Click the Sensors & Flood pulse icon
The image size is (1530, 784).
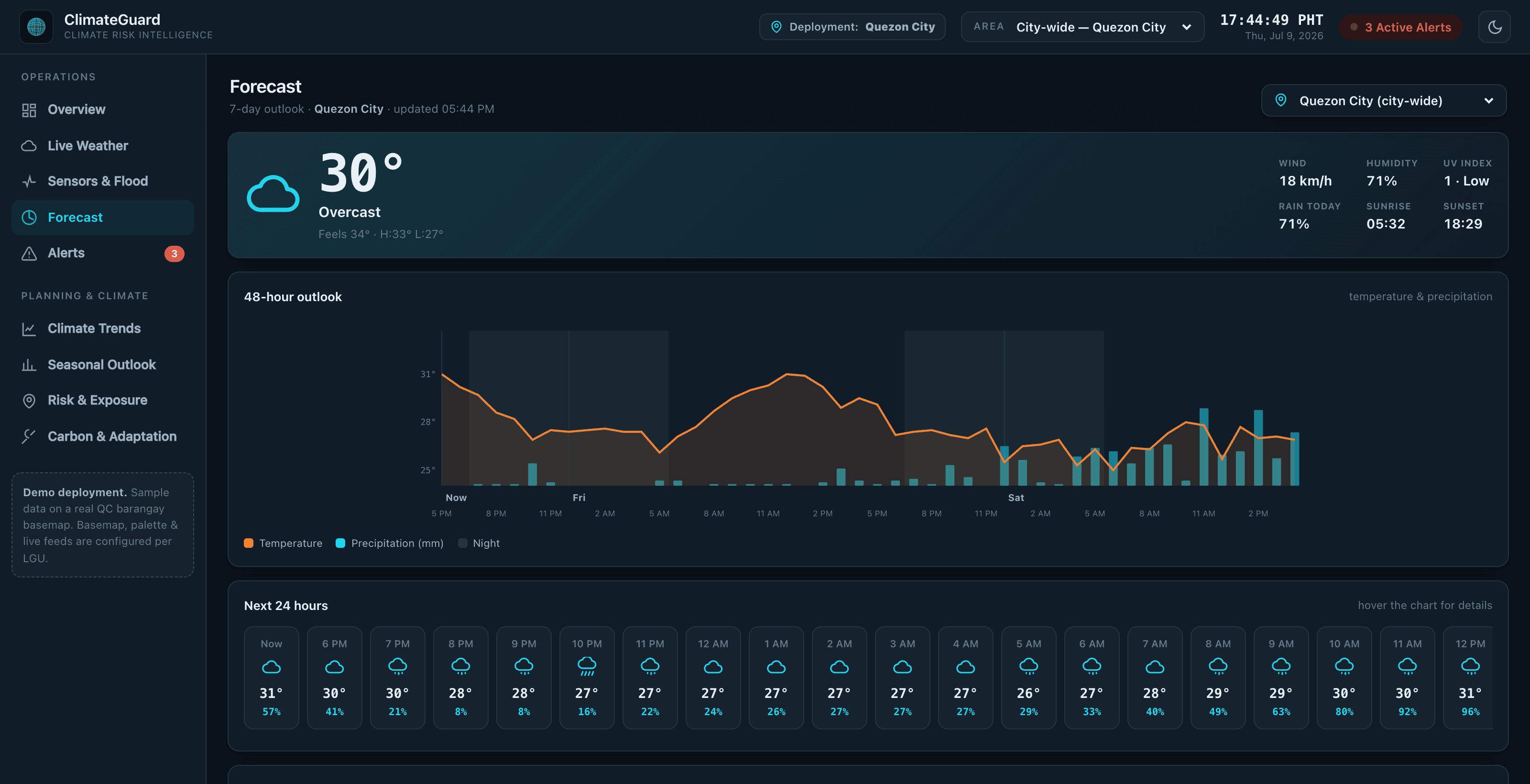pos(29,182)
